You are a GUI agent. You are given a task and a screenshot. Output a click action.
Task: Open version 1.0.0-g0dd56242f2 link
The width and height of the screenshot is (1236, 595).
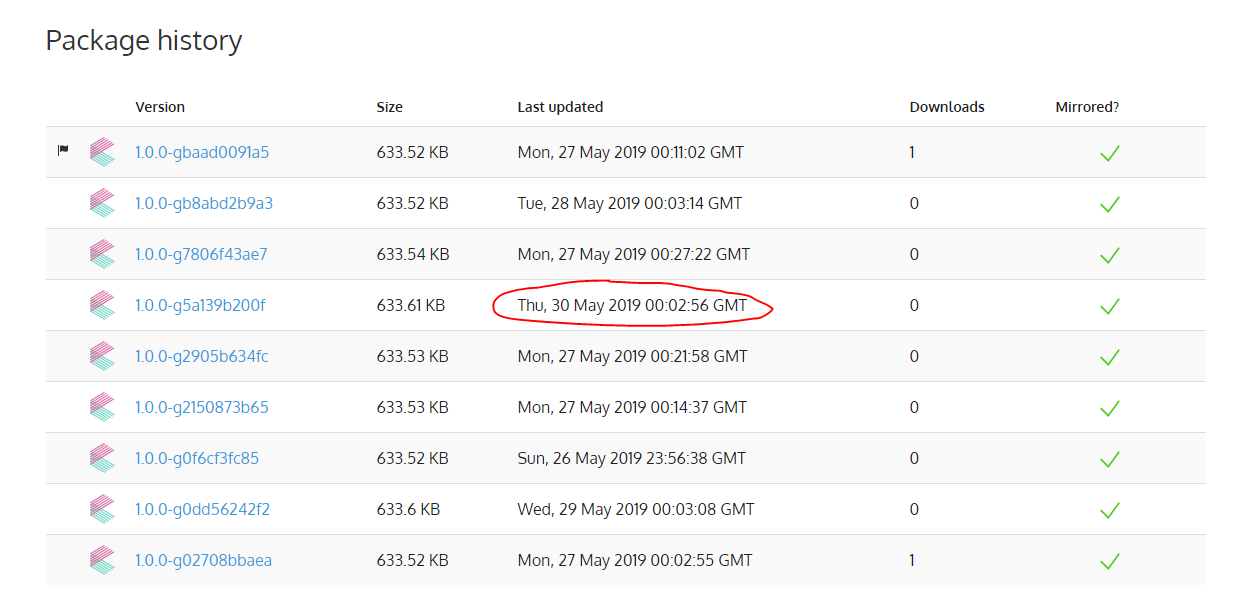(x=202, y=510)
